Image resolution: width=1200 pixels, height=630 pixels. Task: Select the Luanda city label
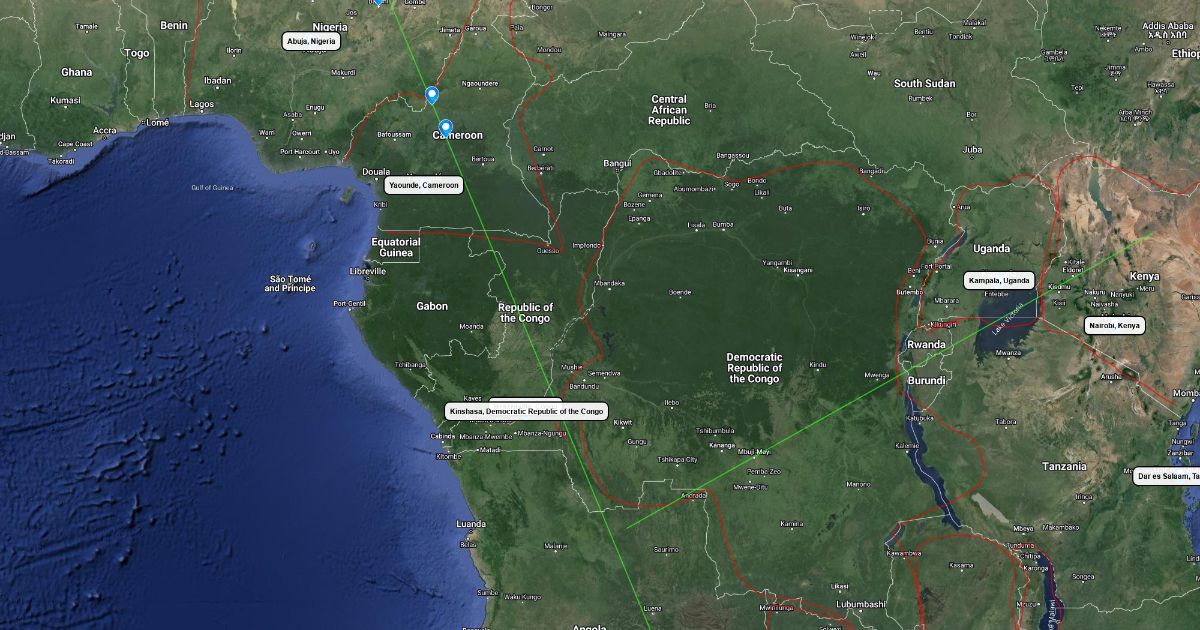pos(471,524)
